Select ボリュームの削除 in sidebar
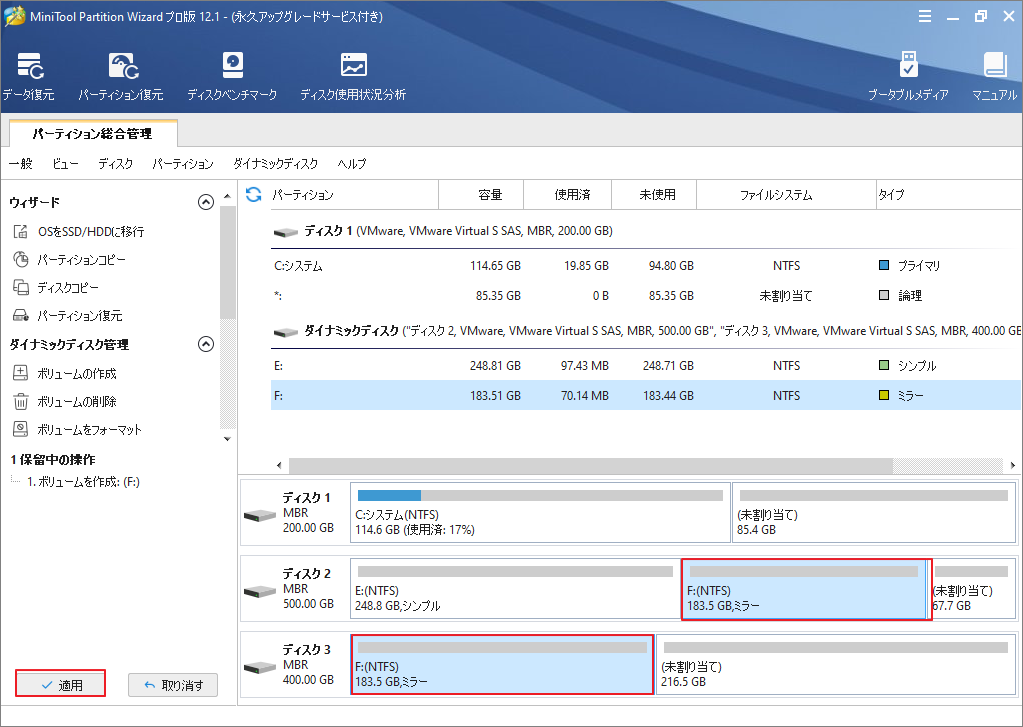The image size is (1023, 727). click(76, 401)
